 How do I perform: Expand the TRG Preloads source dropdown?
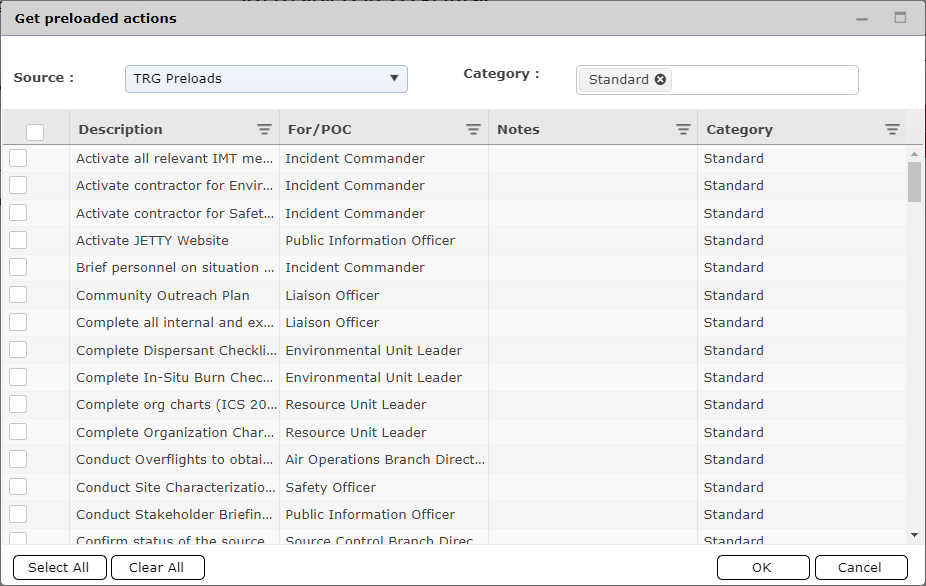point(266,79)
